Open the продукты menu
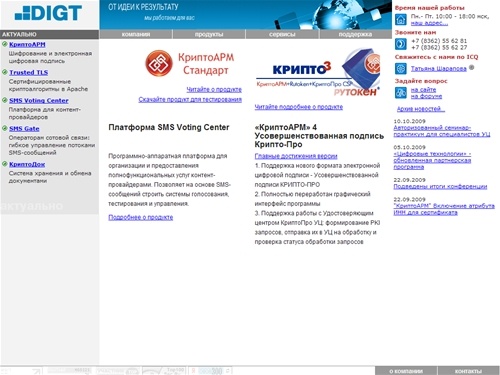 209,34
